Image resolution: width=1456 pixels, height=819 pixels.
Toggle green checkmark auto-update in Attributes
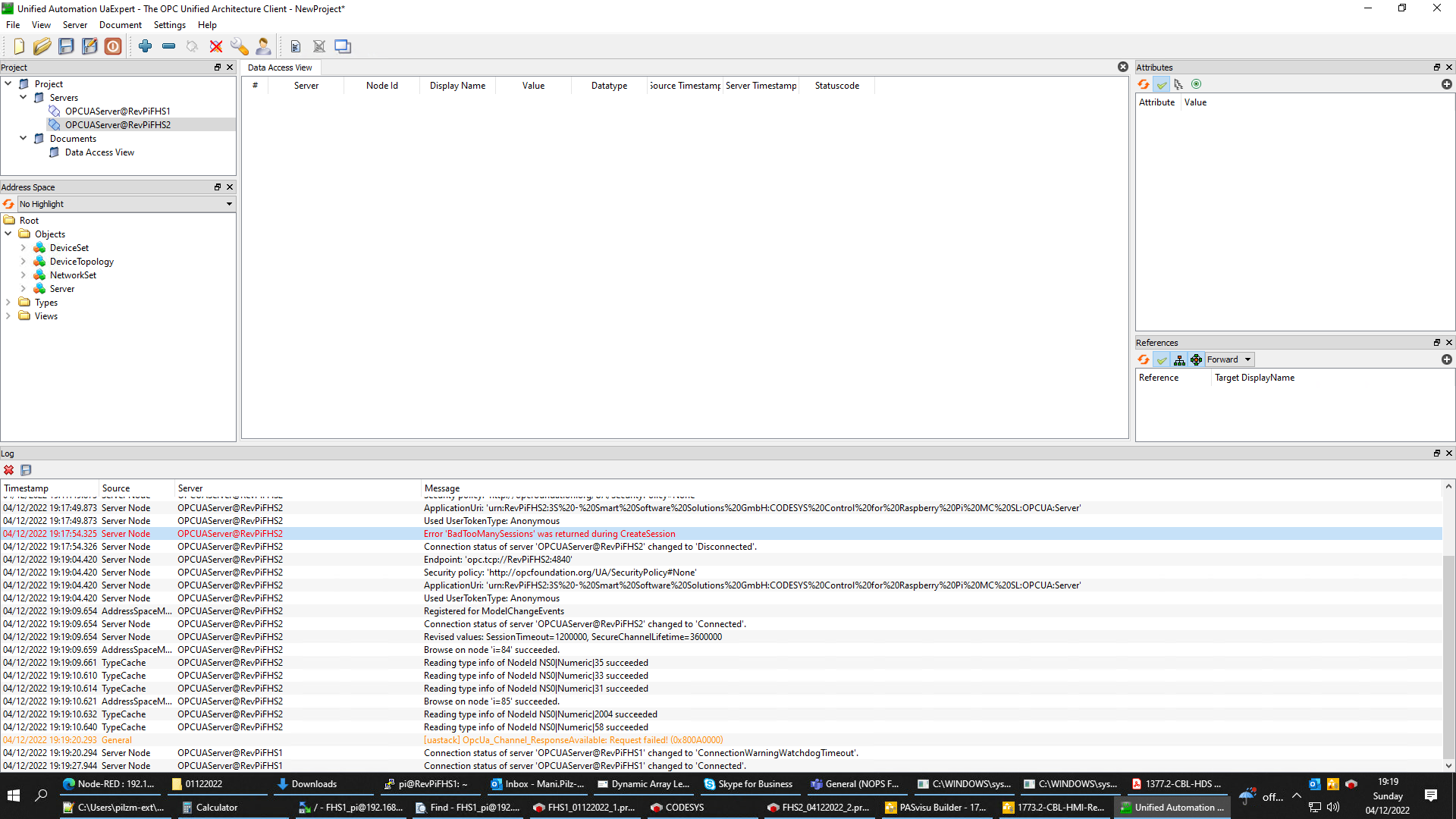pos(1162,84)
